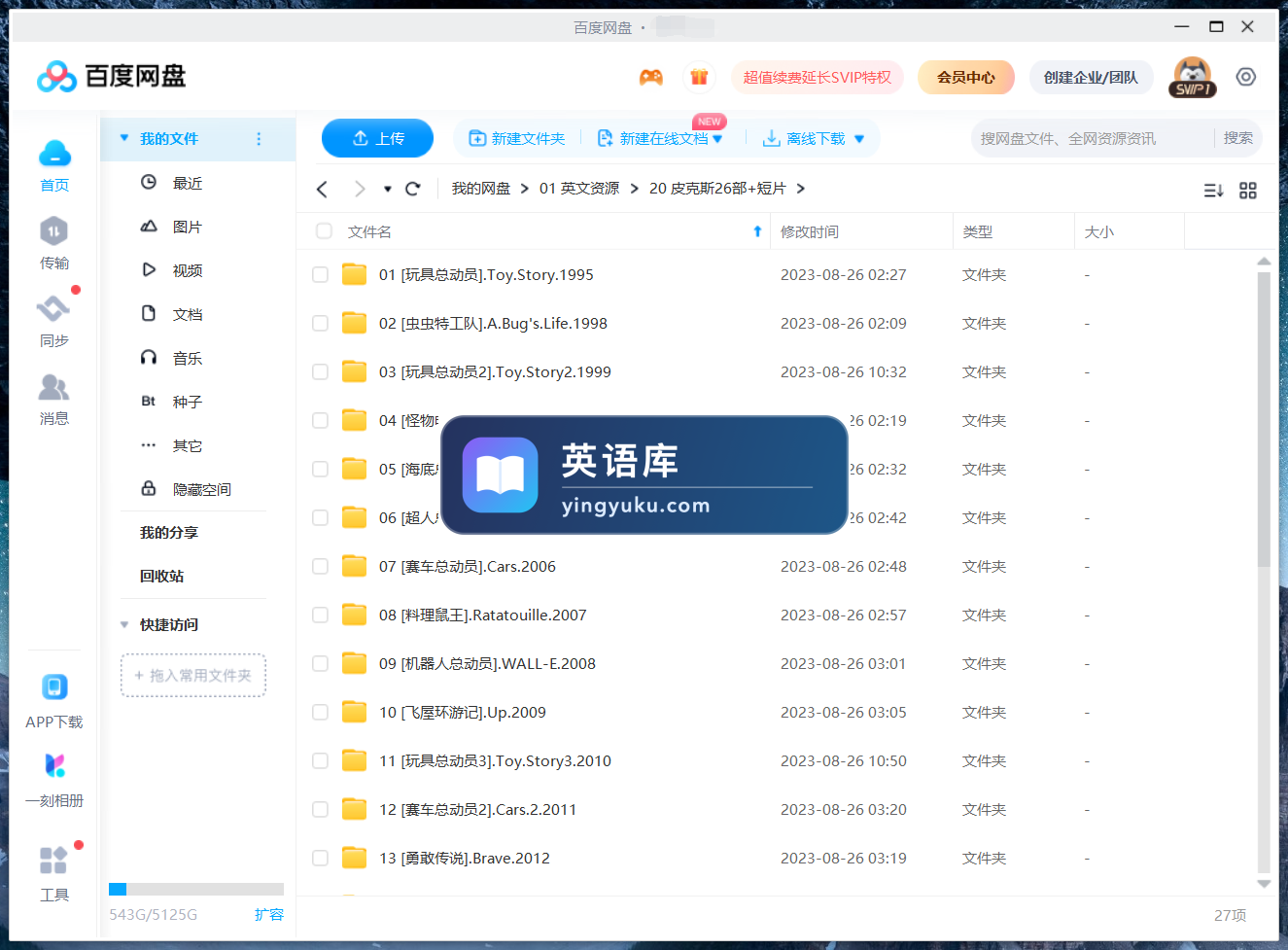Open the 工具 tools icon

click(x=53, y=861)
